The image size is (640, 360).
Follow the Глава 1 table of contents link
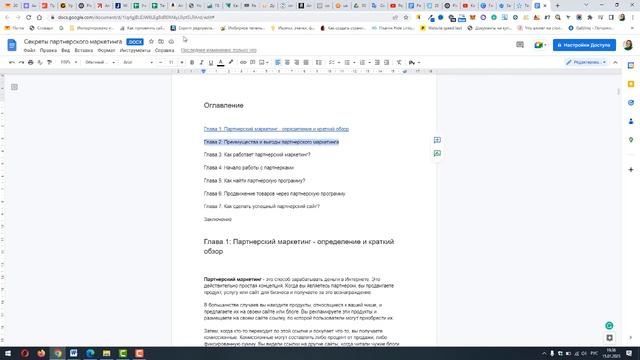276,129
